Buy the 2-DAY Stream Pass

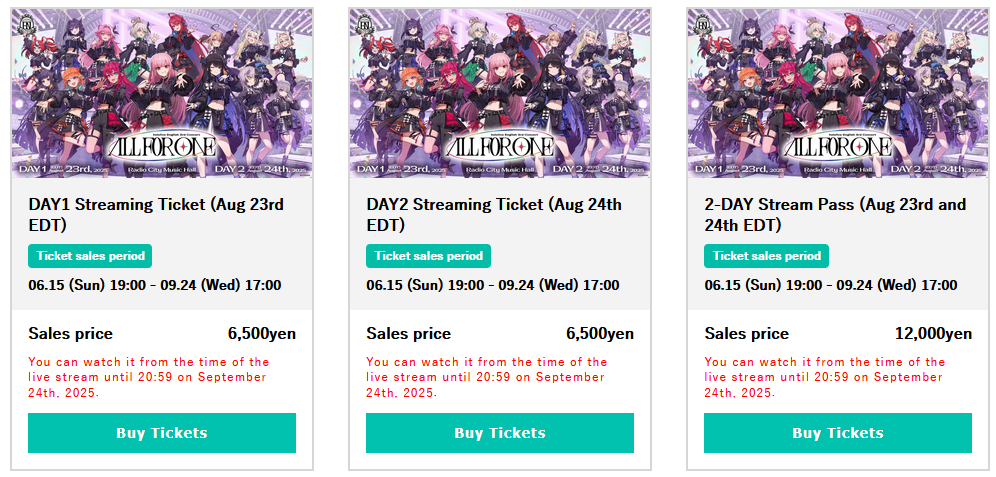coord(838,433)
